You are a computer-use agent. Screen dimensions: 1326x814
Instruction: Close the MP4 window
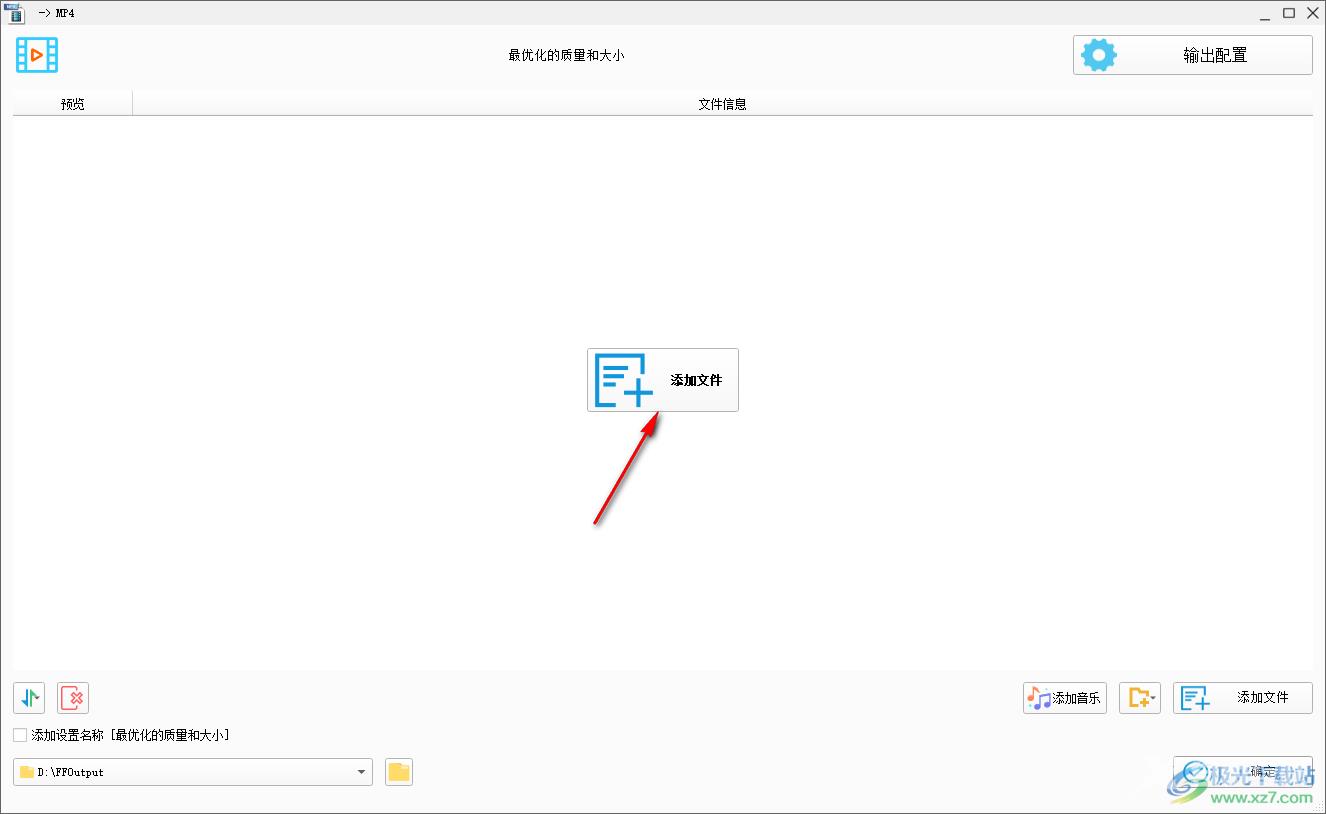(x=1313, y=13)
